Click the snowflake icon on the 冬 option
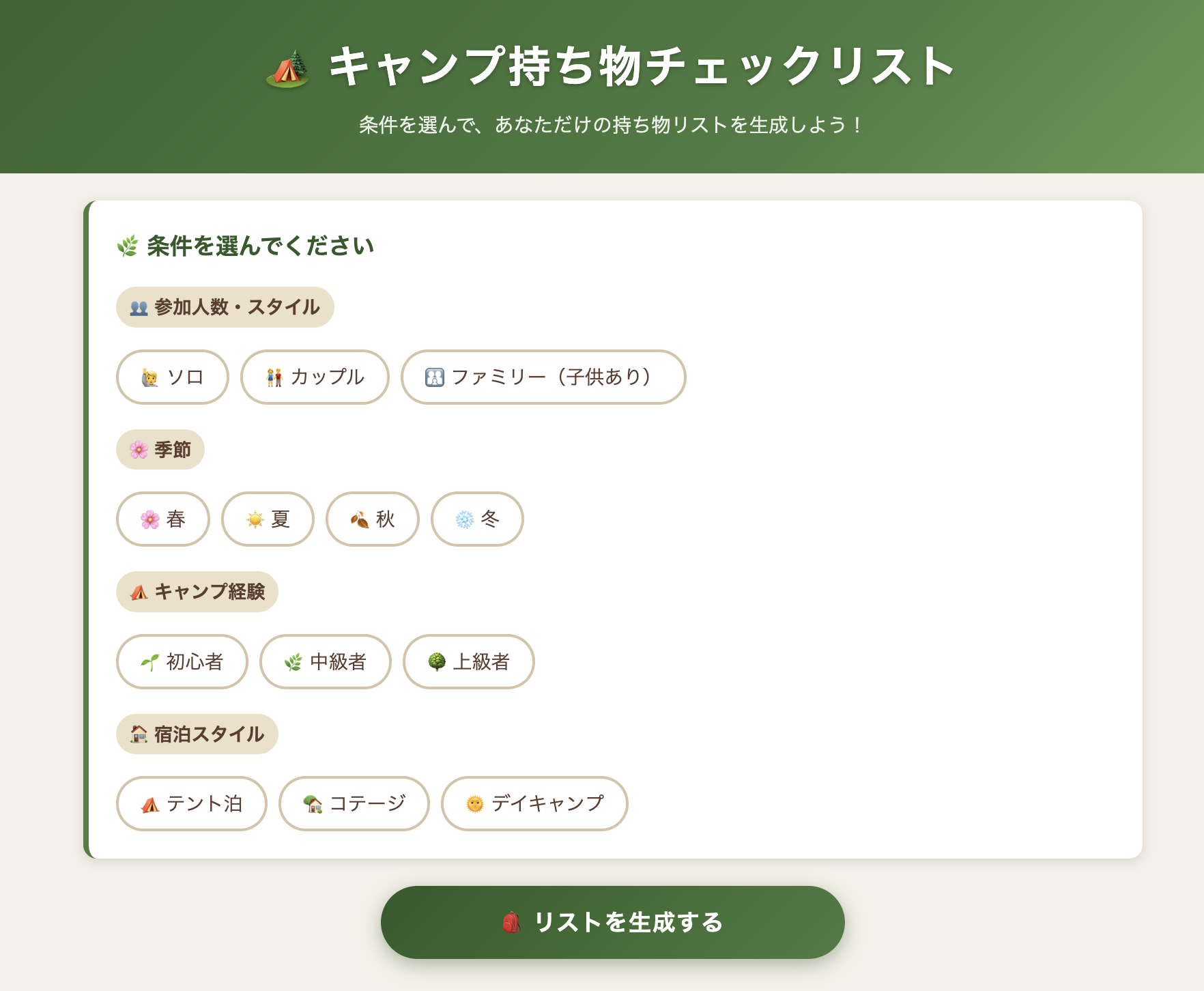Screen dimensions: 1204x991 (x=465, y=519)
